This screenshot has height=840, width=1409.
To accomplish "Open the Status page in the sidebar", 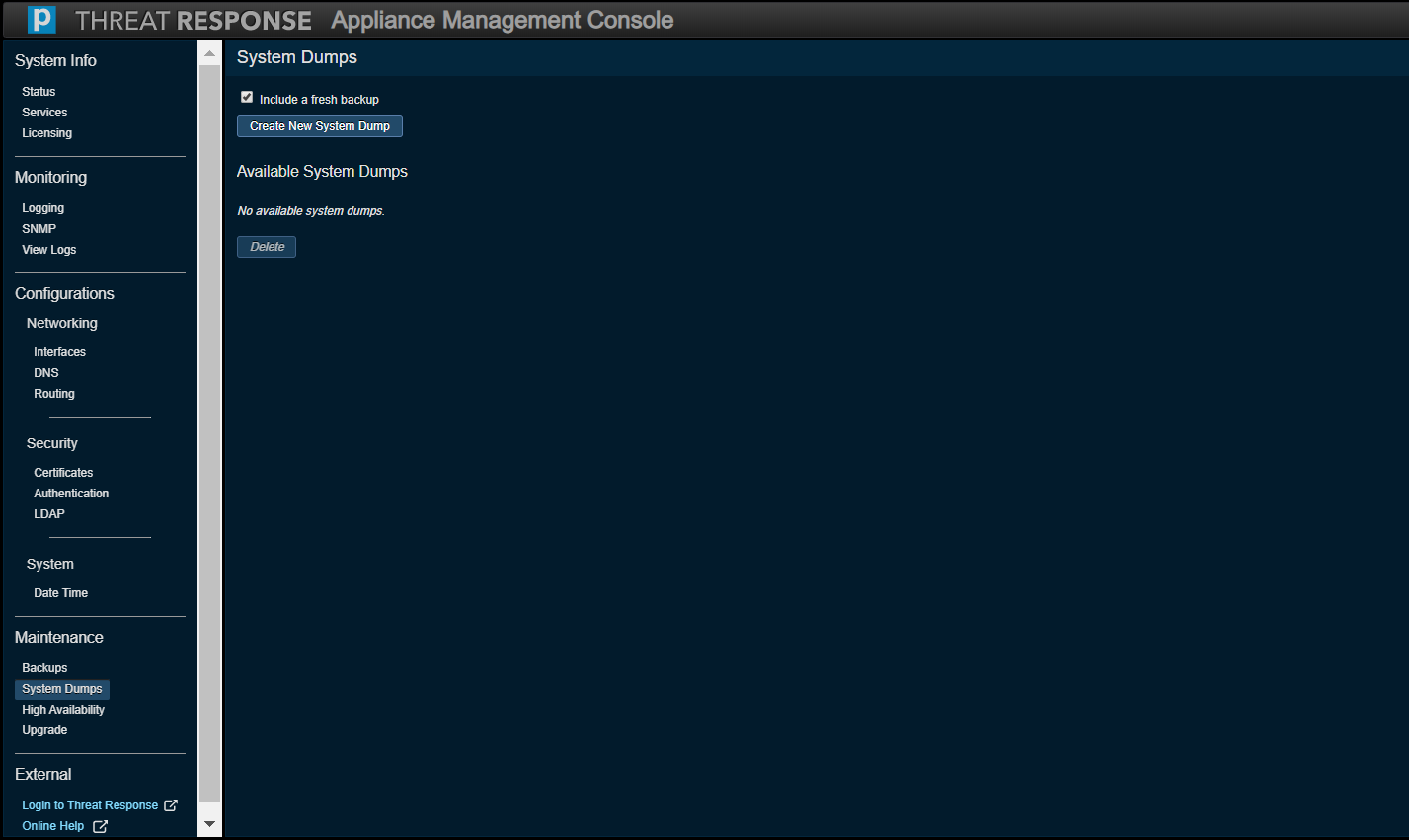I will point(39,92).
